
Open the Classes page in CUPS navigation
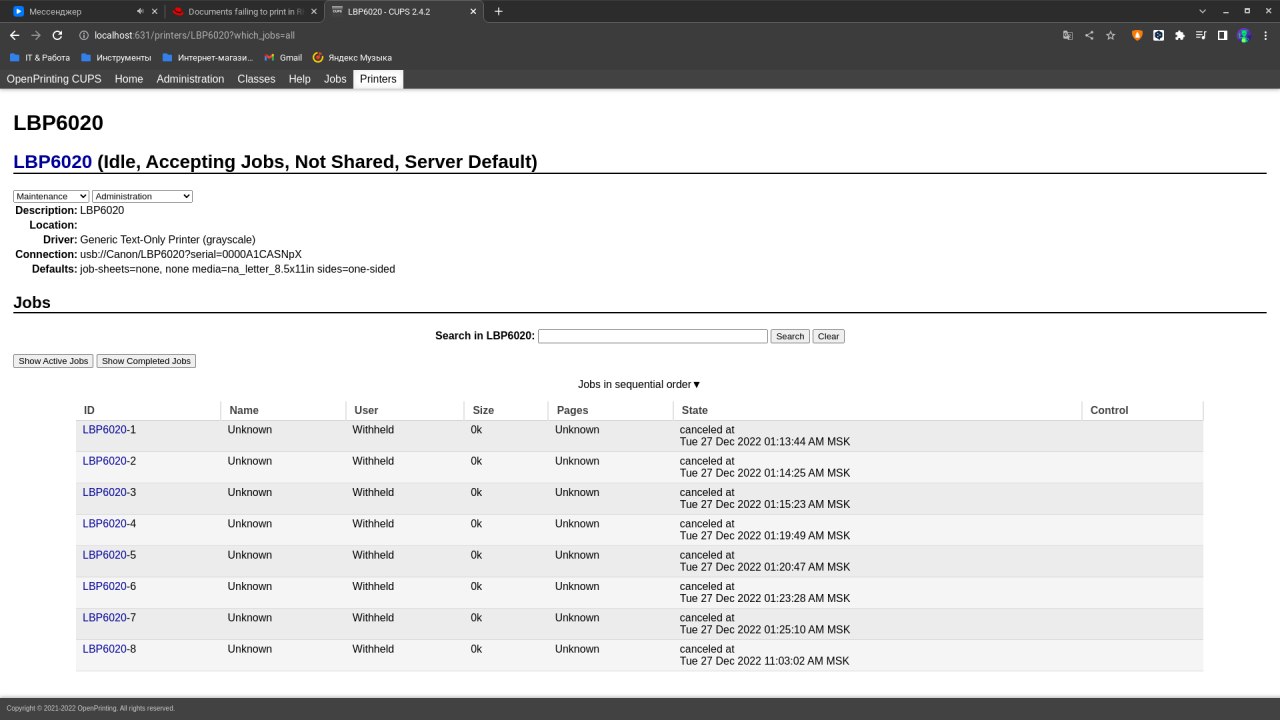(x=256, y=79)
